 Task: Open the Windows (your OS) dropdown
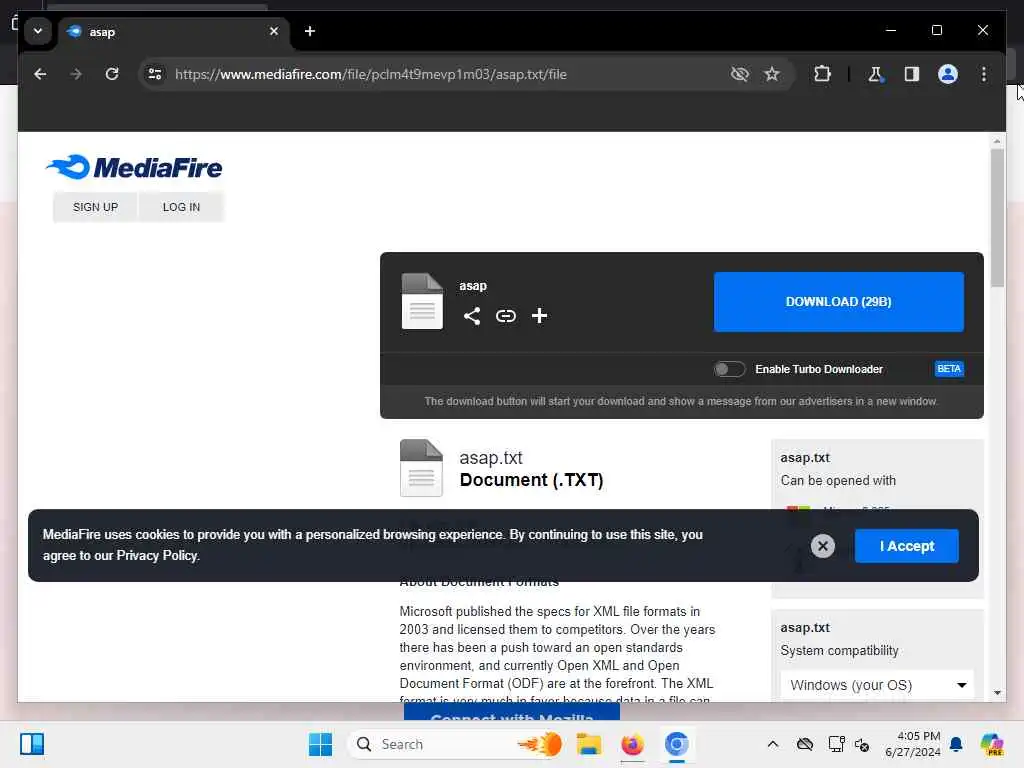(x=877, y=685)
